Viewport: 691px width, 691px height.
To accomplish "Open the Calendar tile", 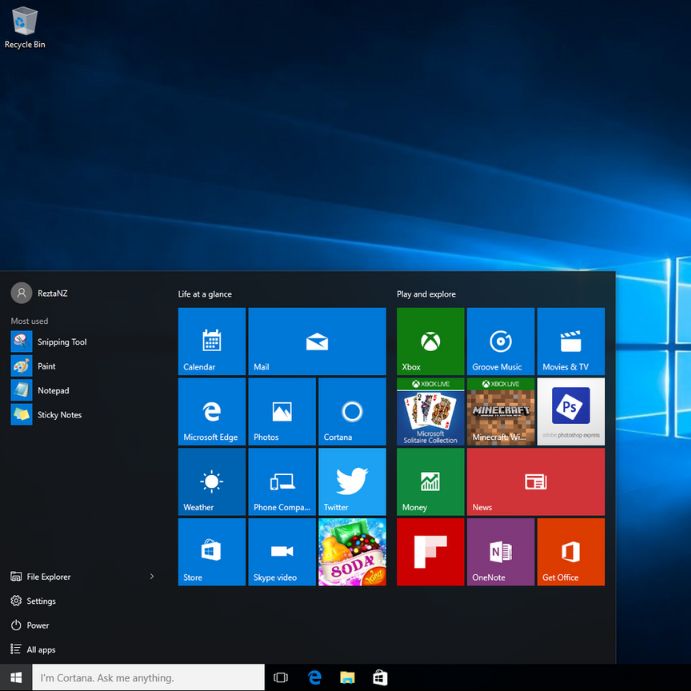I will tap(212, 341).
